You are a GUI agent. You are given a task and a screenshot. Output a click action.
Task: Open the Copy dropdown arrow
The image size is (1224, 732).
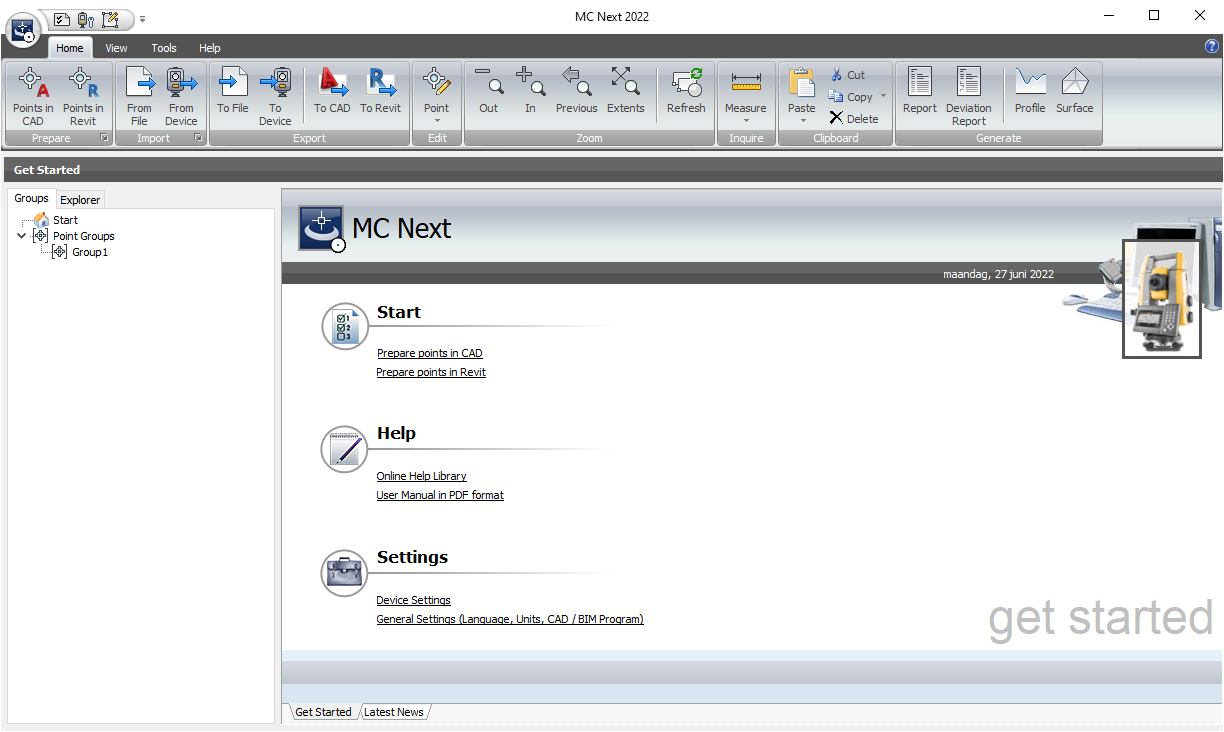click(883, 97)
